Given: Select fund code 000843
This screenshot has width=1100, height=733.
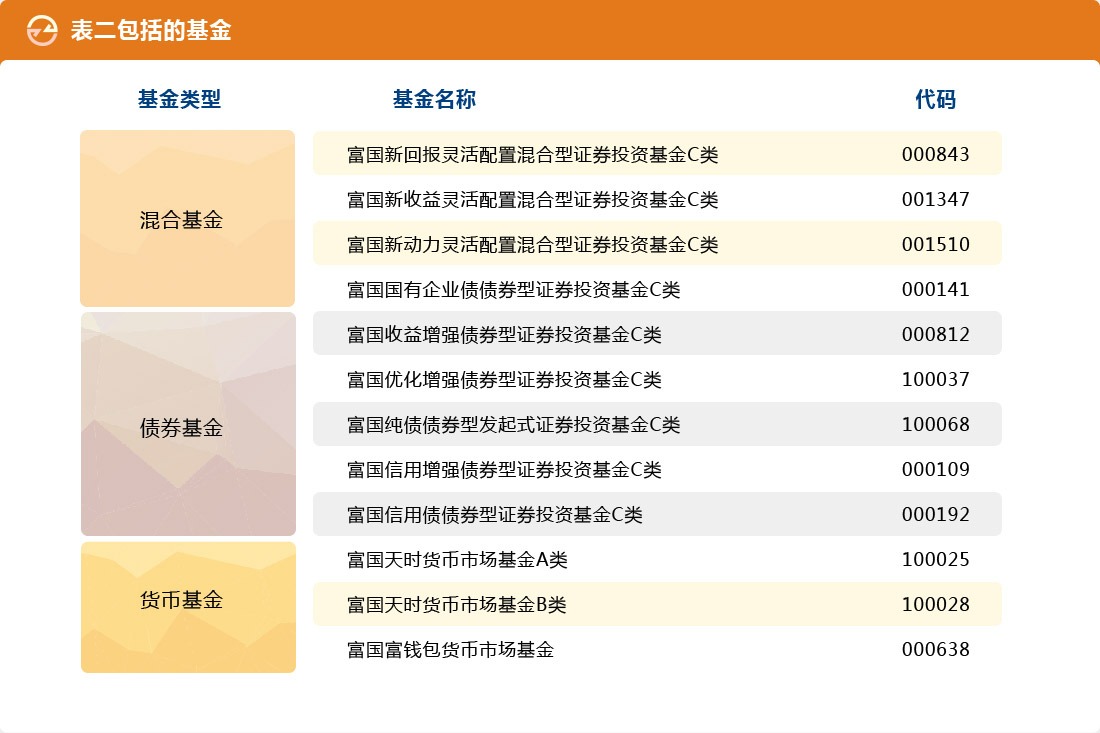Looking at the screenshot, I should tap(935, 154).
